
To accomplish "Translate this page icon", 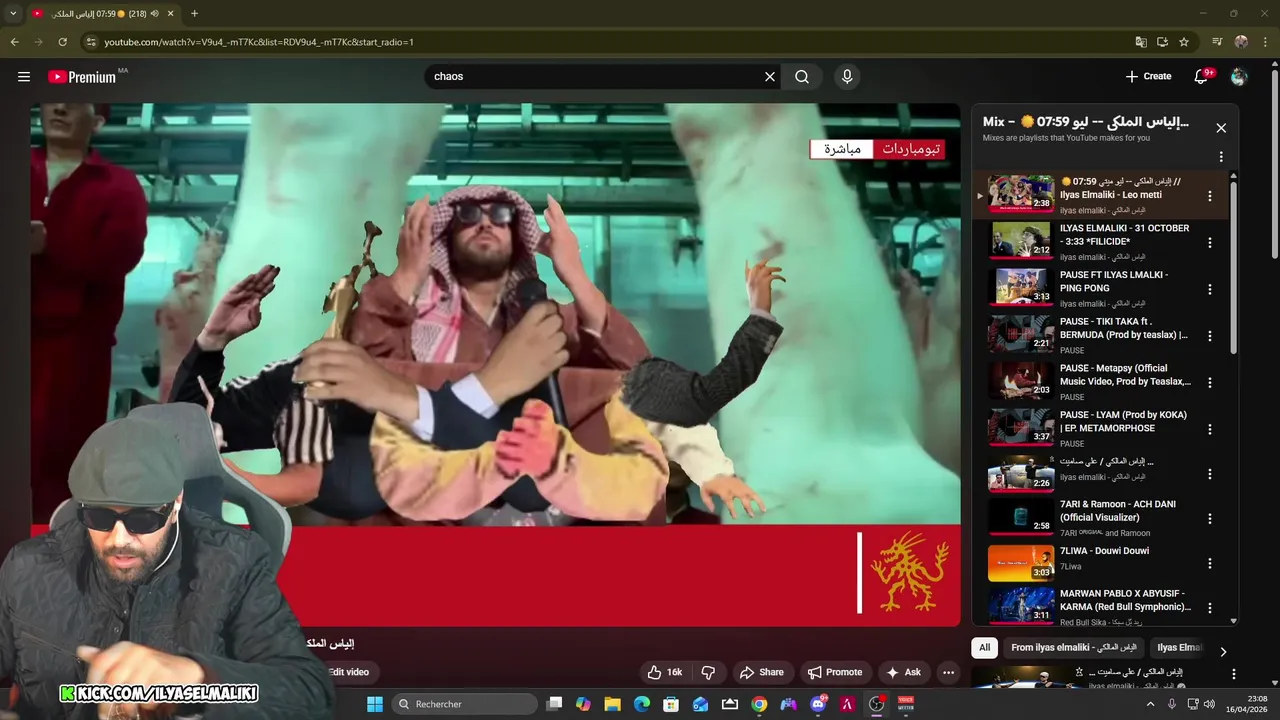I will [1141, 42].
